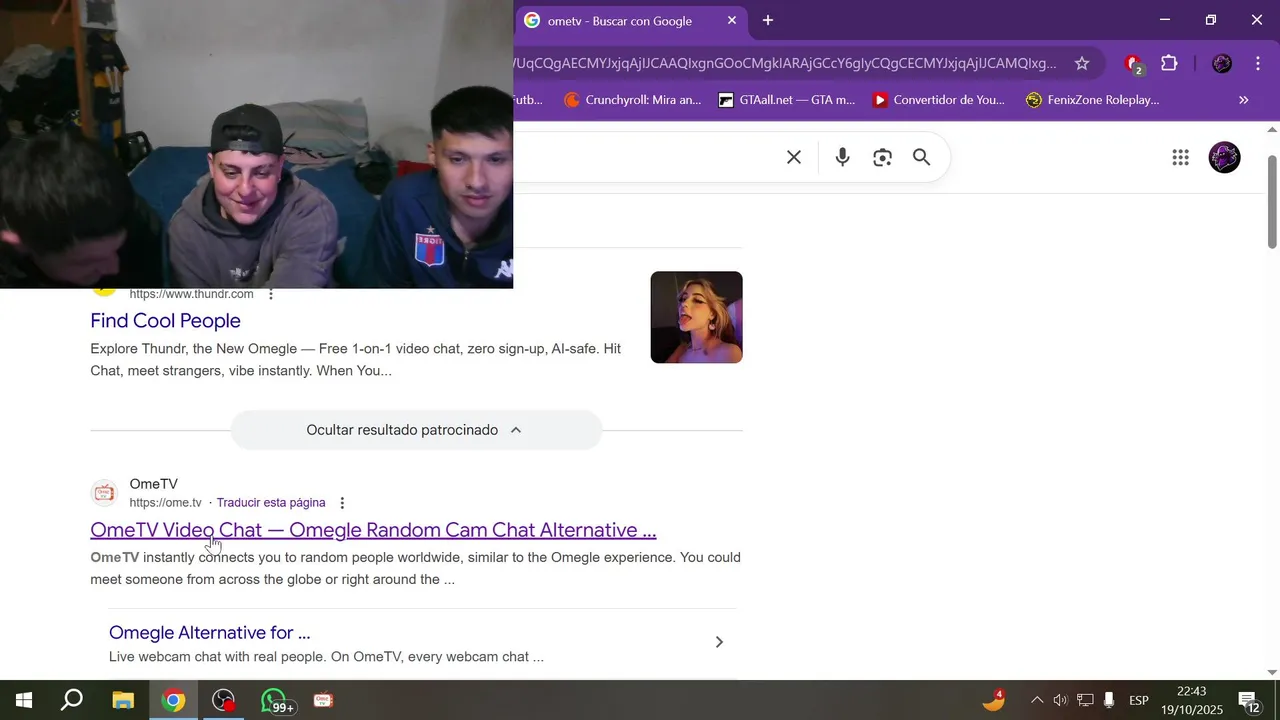Click the magnifier search button
The width and height of the screenshot is (1280, 720).
[x=921, y=157]
